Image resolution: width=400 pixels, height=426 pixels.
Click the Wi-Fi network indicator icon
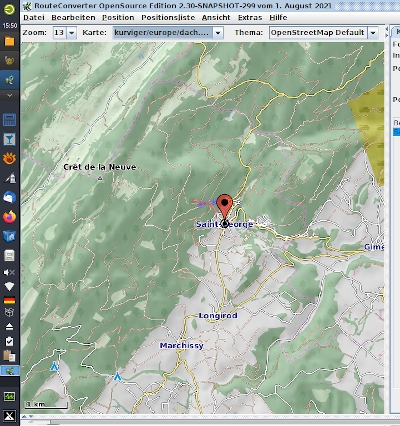(x=9, y=286)
